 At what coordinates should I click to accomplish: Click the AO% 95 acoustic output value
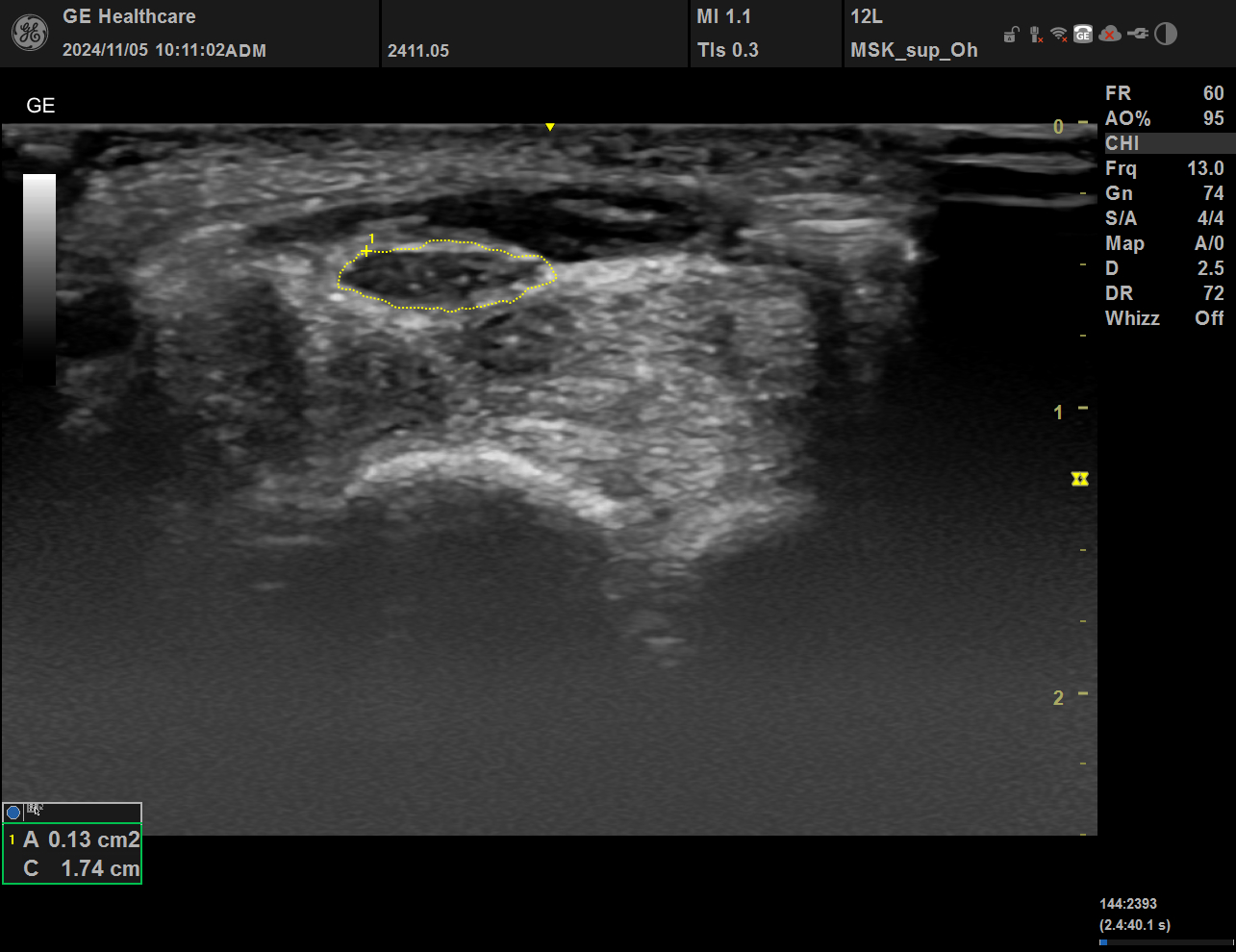pos(1164,118)
